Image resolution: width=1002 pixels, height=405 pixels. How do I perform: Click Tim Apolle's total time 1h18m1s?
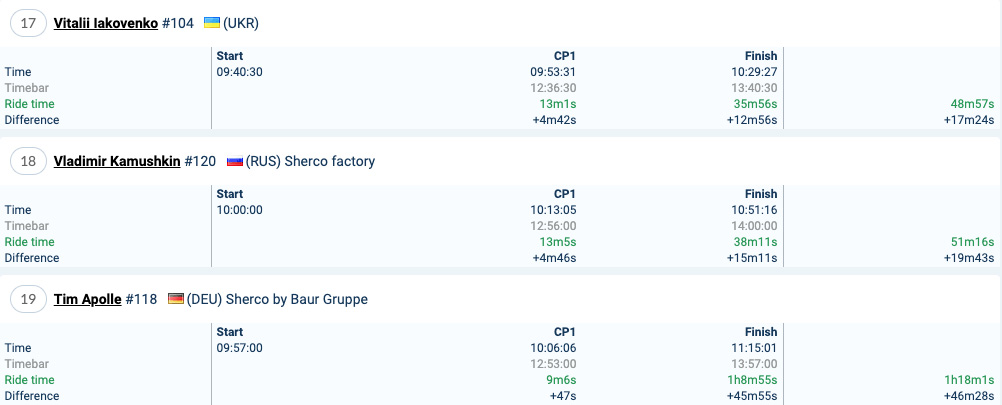pyautogui.click(x=970, y=380)
